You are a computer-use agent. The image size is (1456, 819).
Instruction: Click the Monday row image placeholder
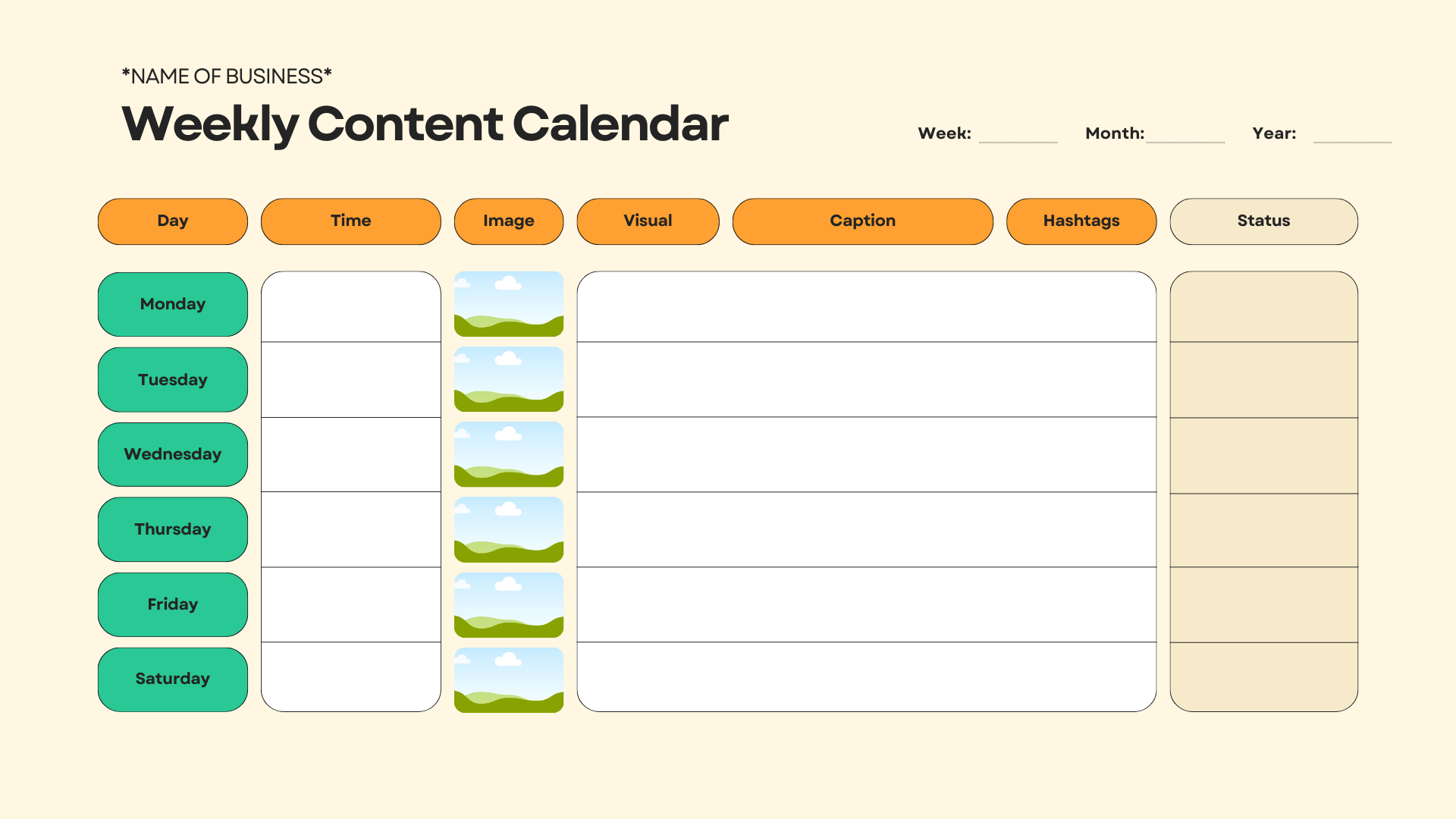click(508, 303)
